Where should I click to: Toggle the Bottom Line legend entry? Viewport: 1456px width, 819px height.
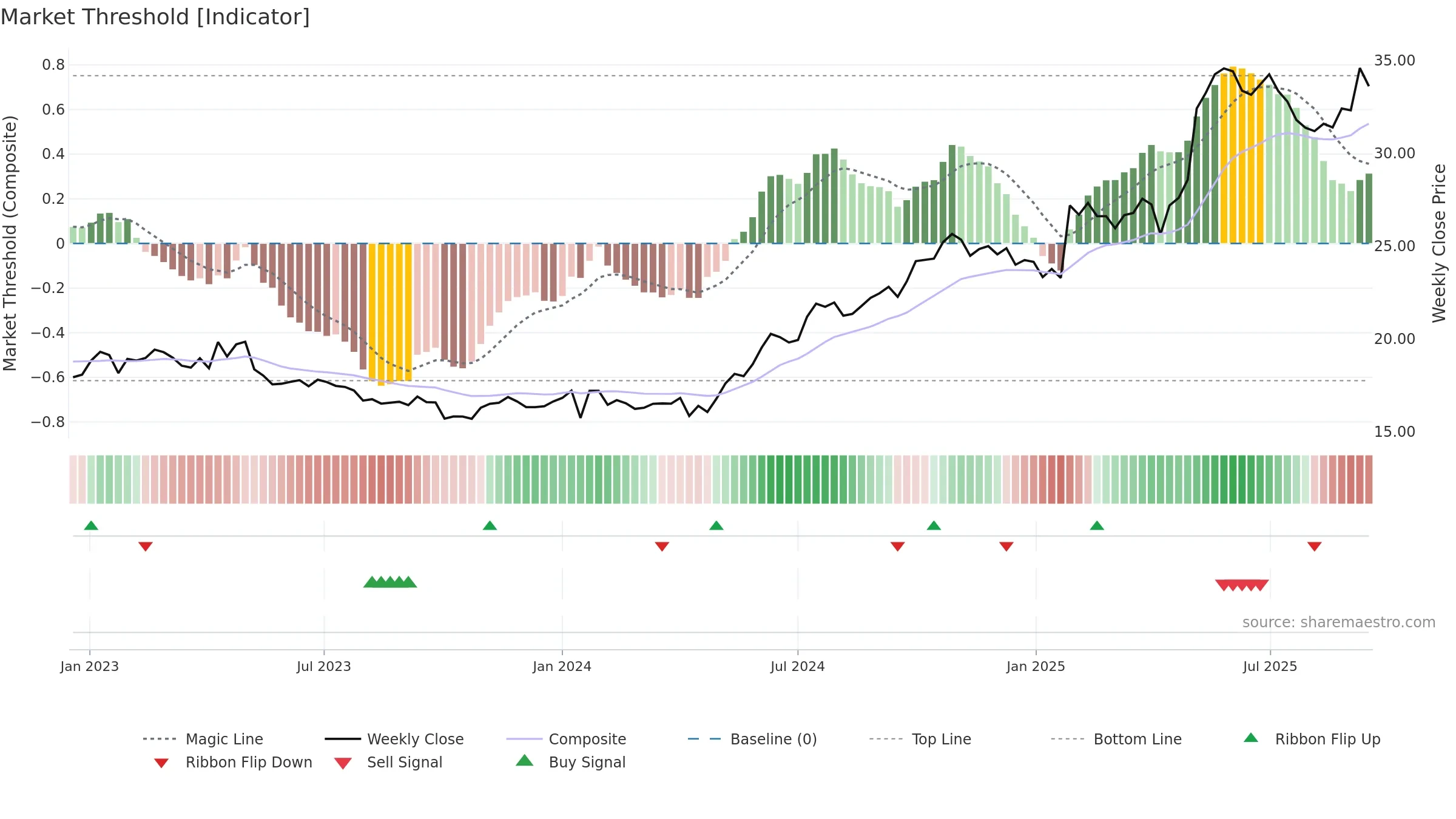[1116, 739]
